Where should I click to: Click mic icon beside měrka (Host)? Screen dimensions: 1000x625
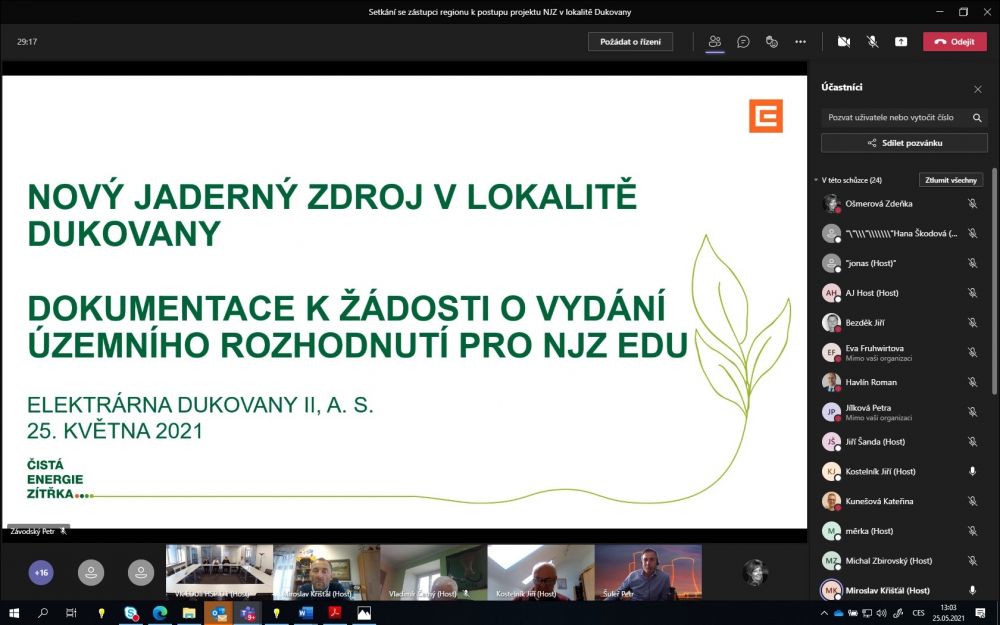(973, 531)
